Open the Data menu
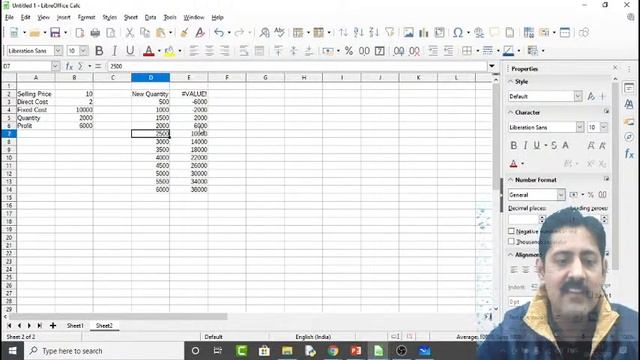The width and height of the screenshot is (640, 360). (150, 17)
